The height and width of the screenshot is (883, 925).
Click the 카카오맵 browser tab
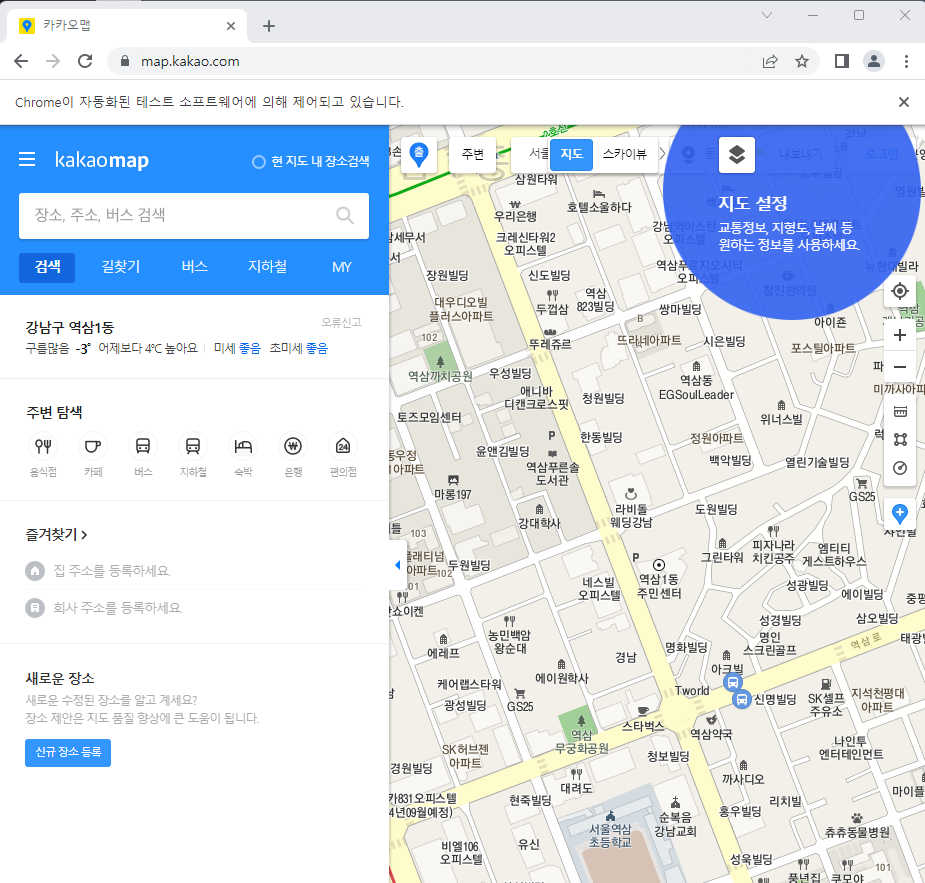126,26
